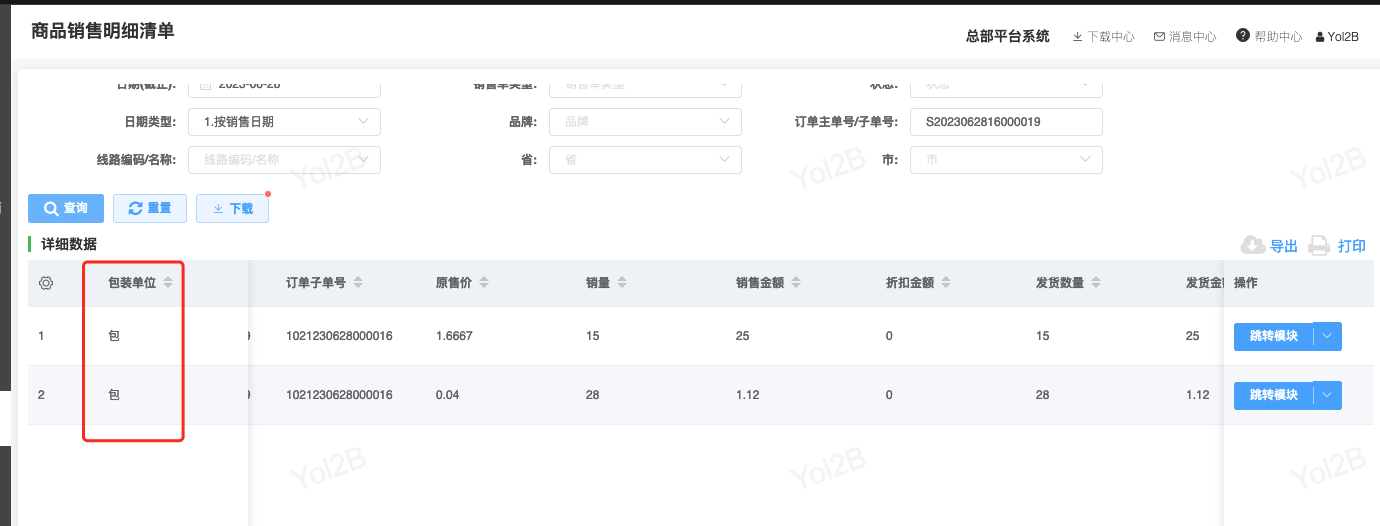Click the message center envelope icon
Viewport: 1380px width, 526px height.
pyautogui.click(x=1159, y=36)
